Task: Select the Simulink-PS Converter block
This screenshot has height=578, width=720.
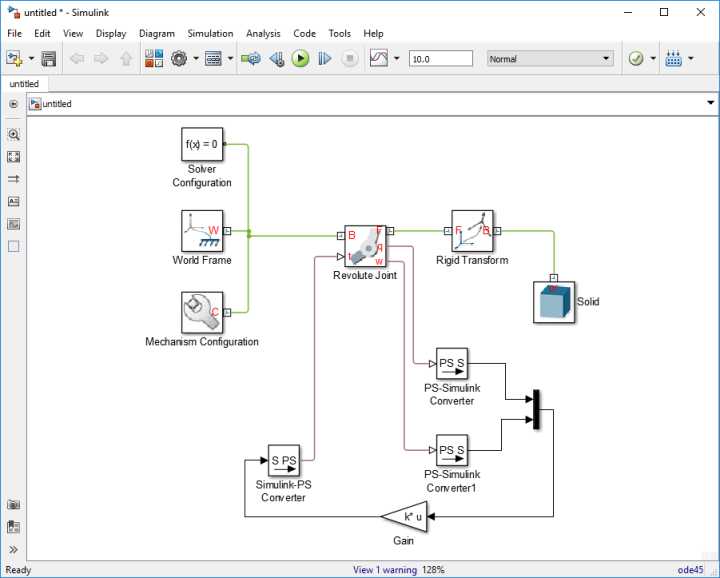Action: [x=284, y=460]
